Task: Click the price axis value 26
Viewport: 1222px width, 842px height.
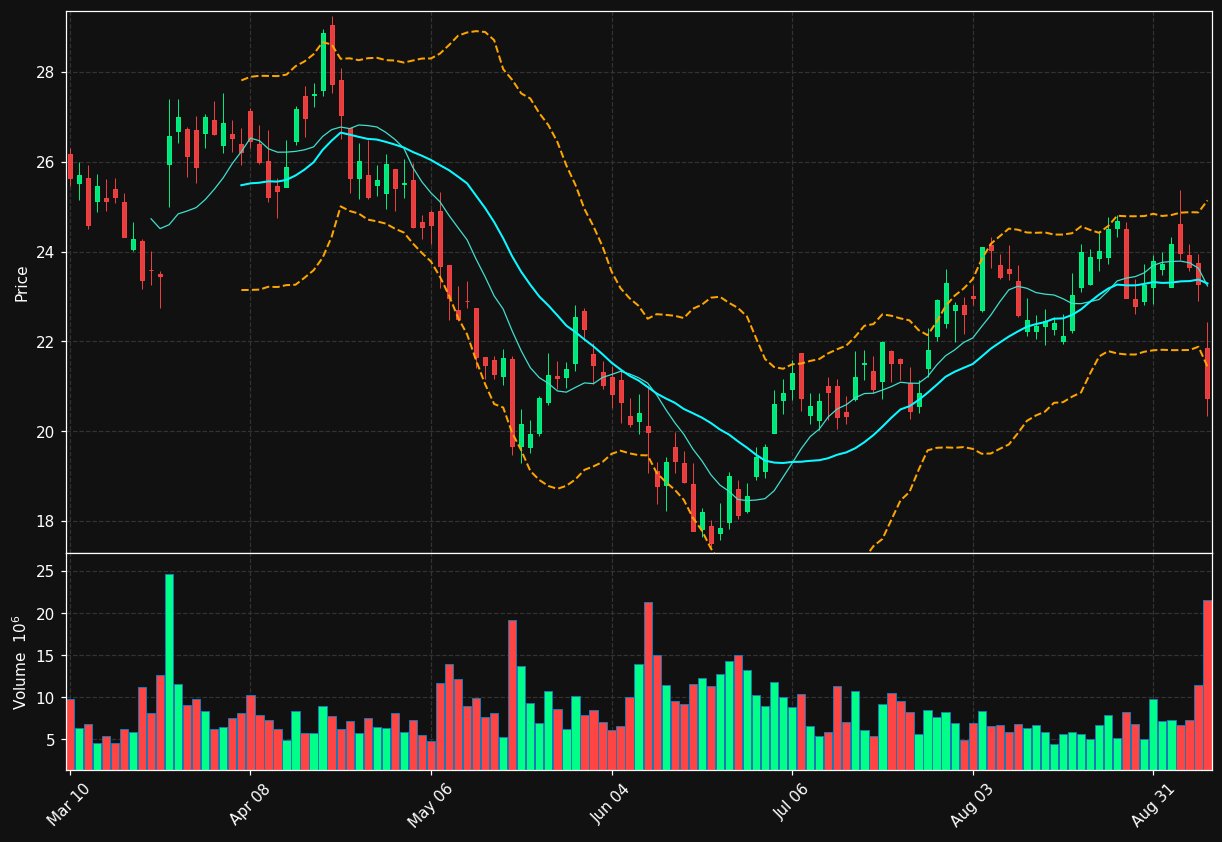Action: (x=47, y=162)
